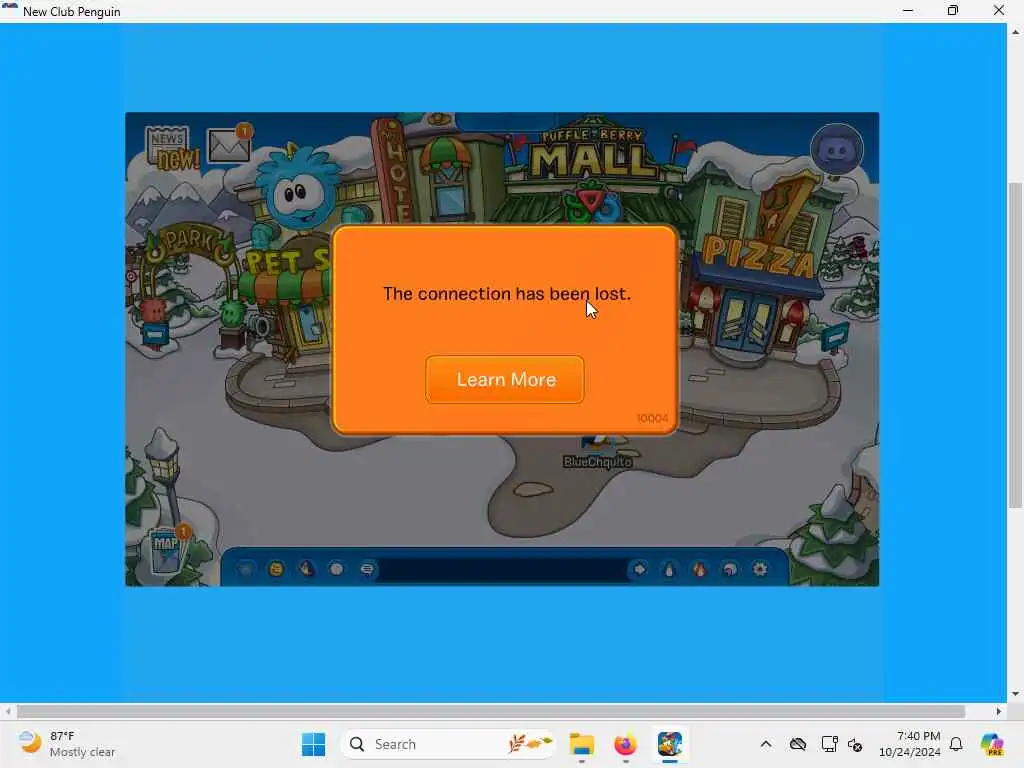1024x768 pixels.
Task: Open Firefox from the taskbar
Action: point(626,744)
